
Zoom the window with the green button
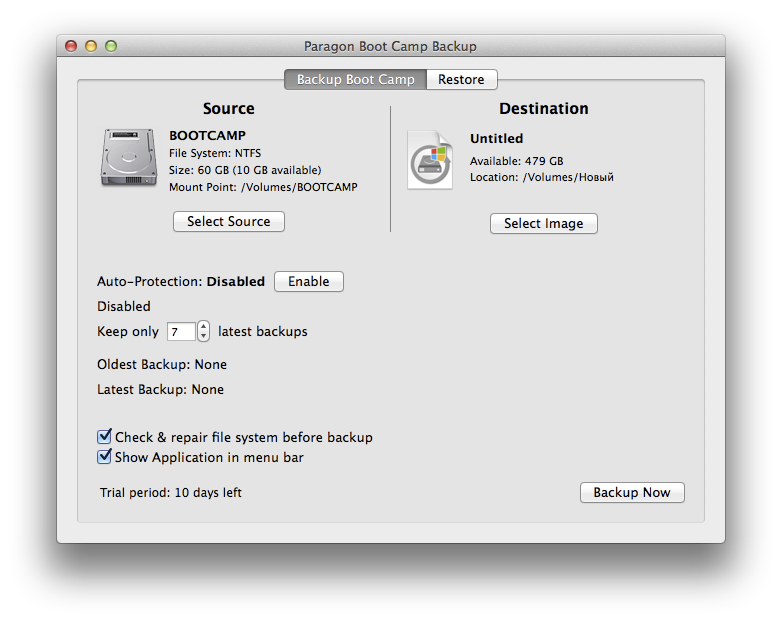pyautogui.click(x=111, y=46)
